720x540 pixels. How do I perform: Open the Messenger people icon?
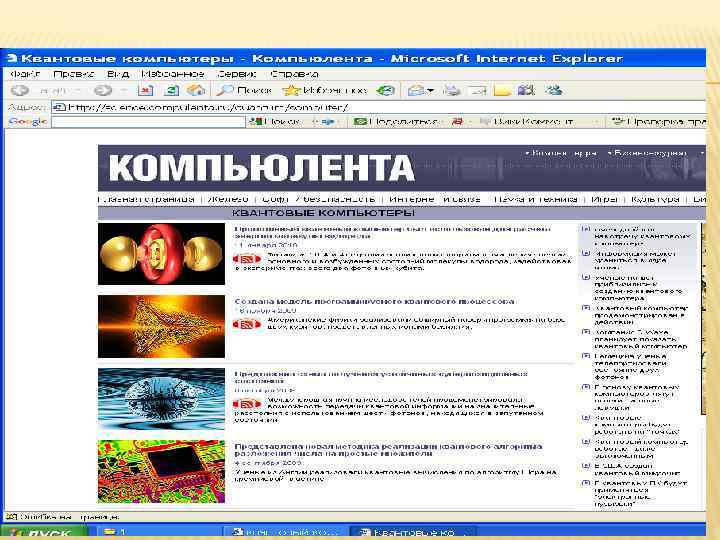(x=554, y=90)
